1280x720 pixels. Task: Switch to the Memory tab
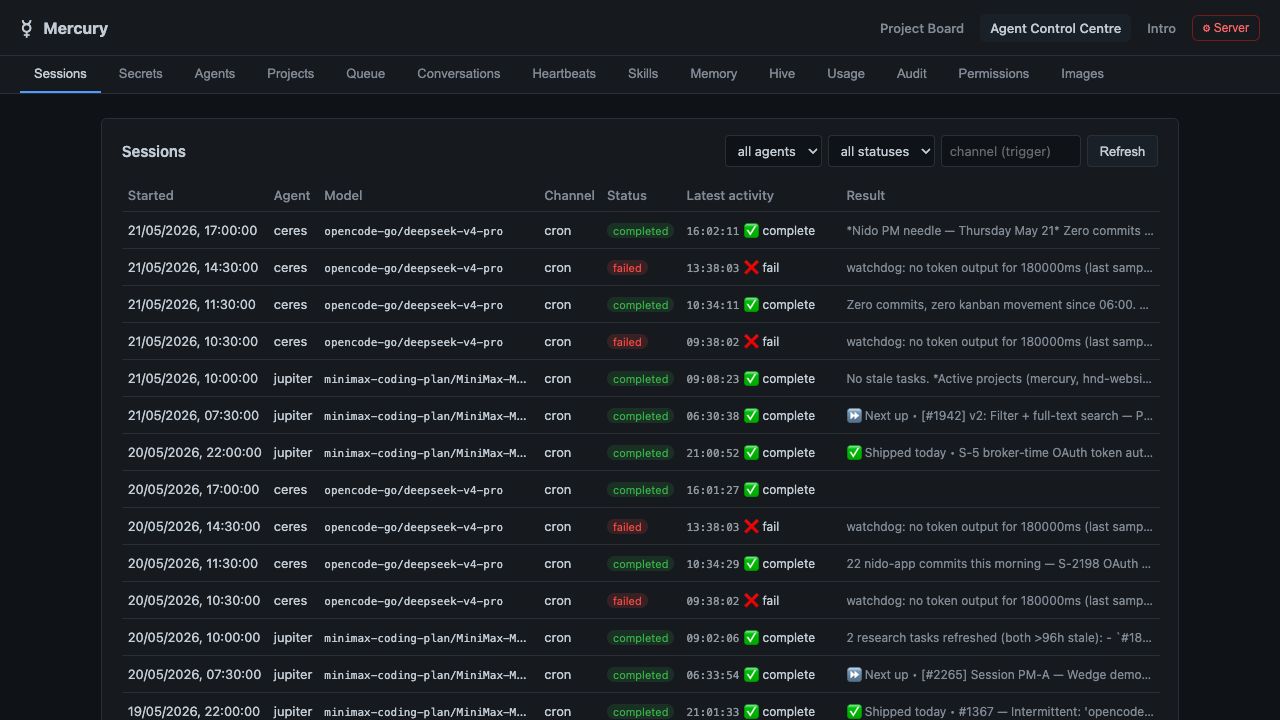[713, 74]
